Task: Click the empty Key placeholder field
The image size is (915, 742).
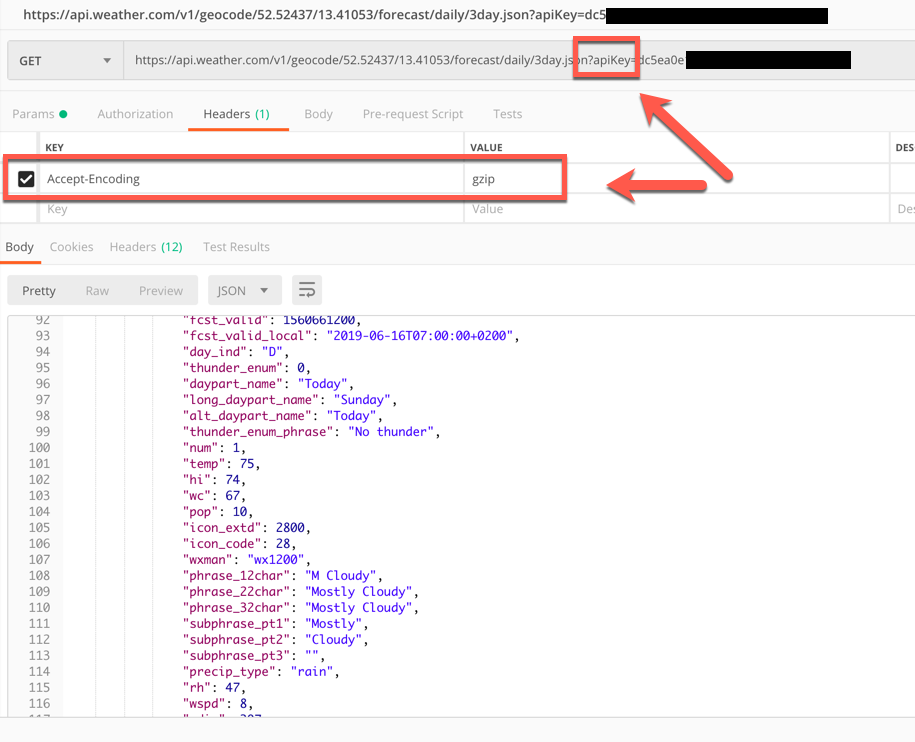Action: pos(252,209)
